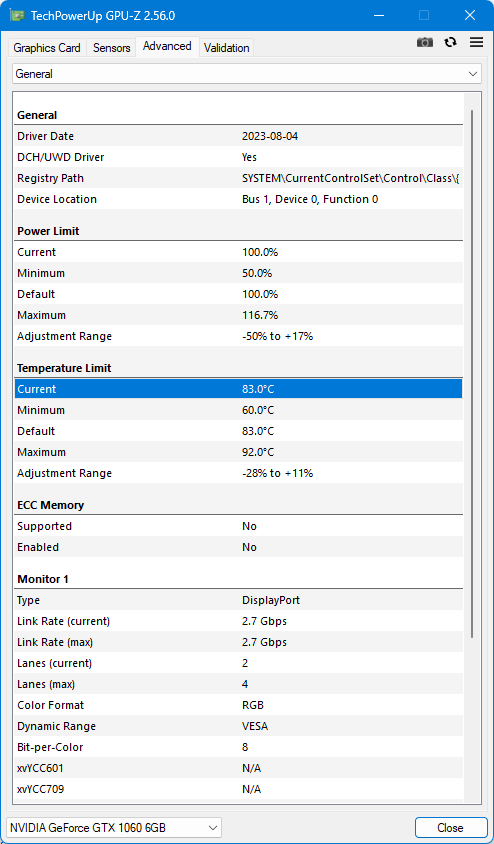Click the Power Limit Current 100.0% row
Image resolution: width=494 pixels, height=844 pixels.
coord(238,252)
